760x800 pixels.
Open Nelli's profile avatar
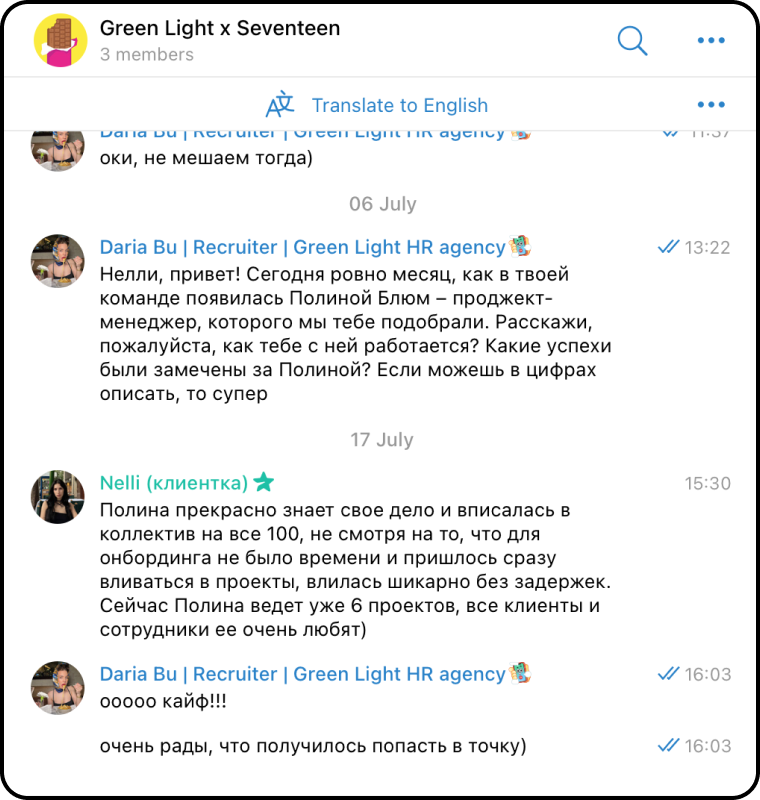[58, 497]
